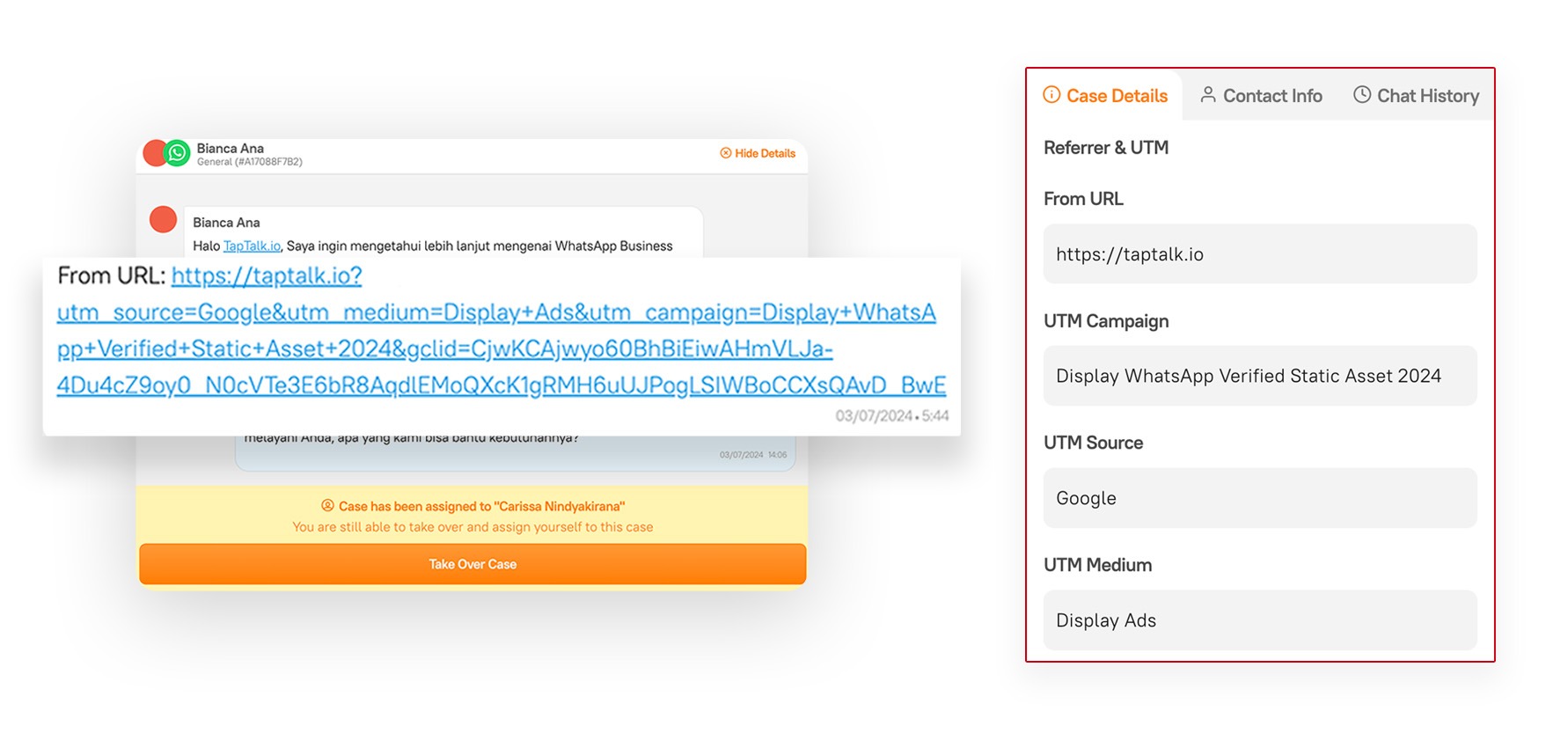Click the UTM Medium label
Screen dimensions: 1568x733
pos(1097,565)
